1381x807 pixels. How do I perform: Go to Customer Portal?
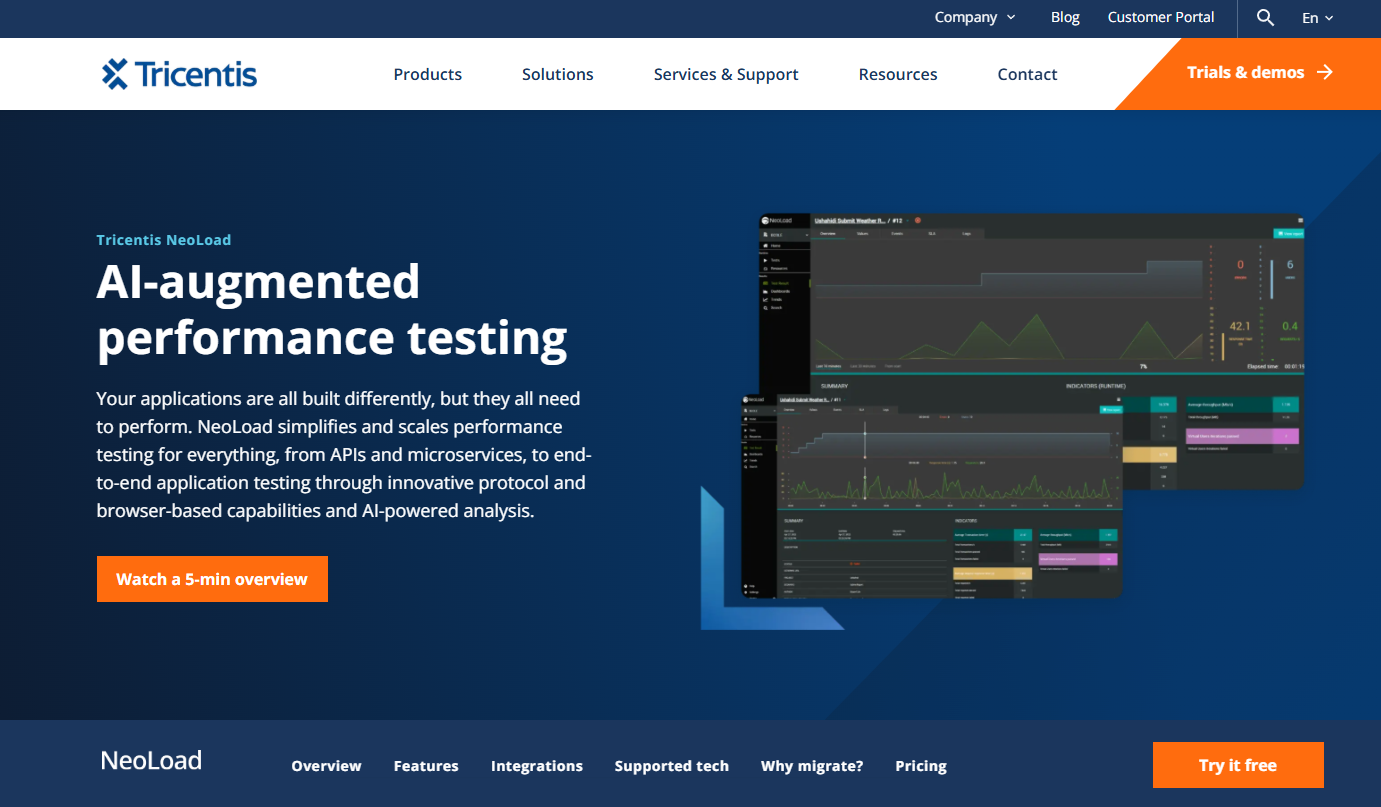[1161, 17]
